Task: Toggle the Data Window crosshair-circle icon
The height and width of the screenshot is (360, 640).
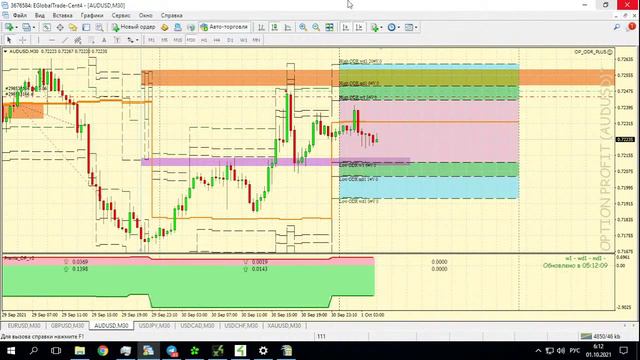Action: (60, 27)
